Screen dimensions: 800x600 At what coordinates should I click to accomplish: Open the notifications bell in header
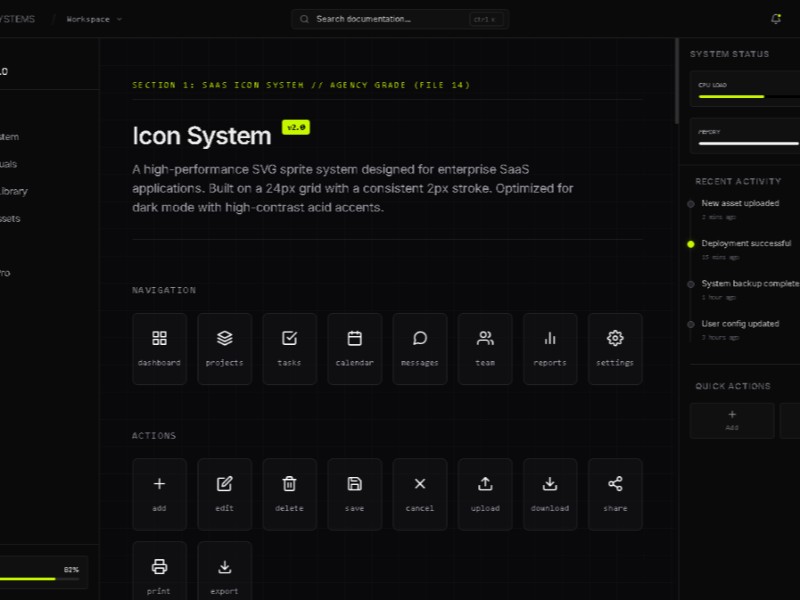pyautogui.click(x=776, y=19)
